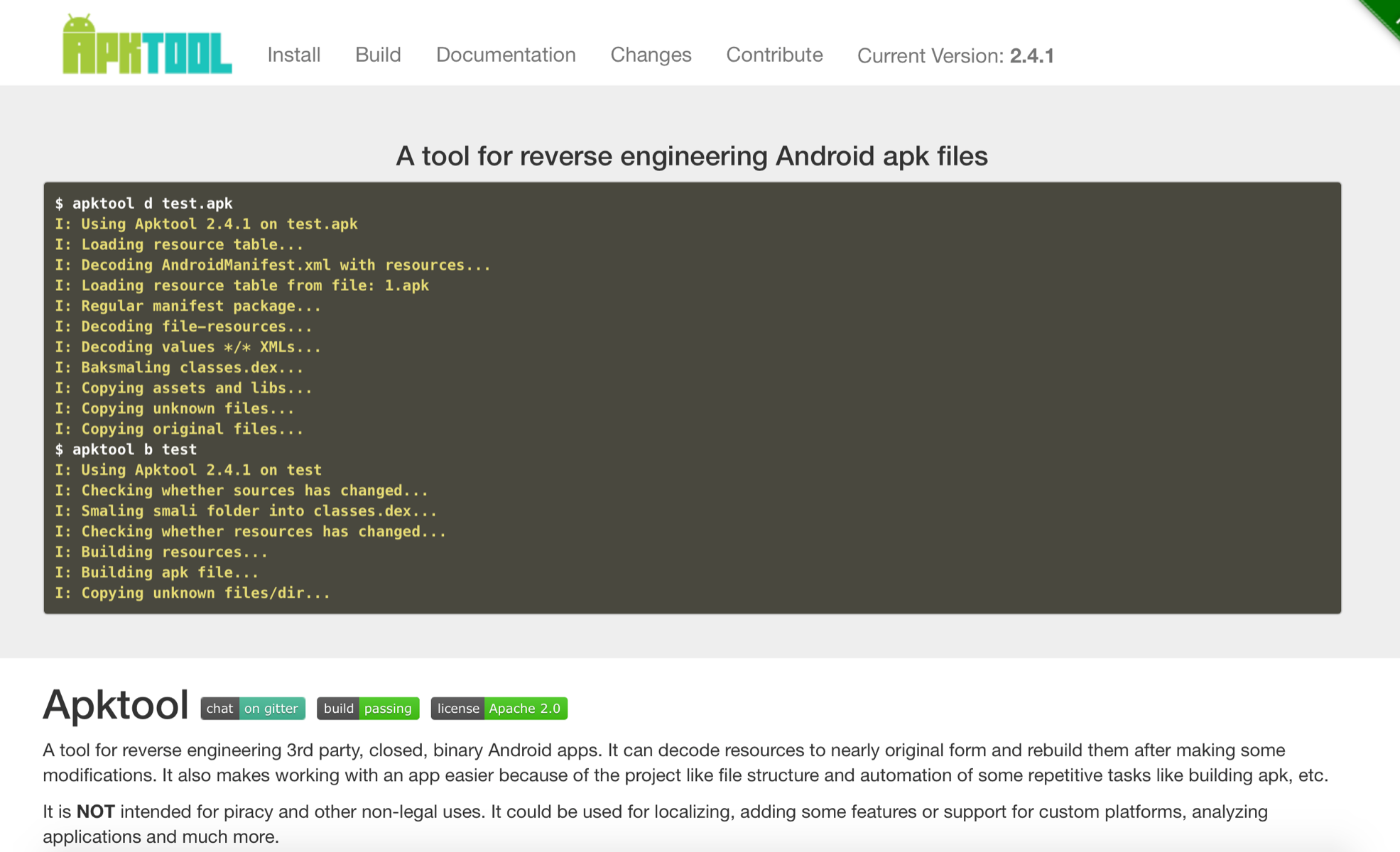1400x852 pixels.
Task: Go to the Build menu item
Action: point(378,55)
